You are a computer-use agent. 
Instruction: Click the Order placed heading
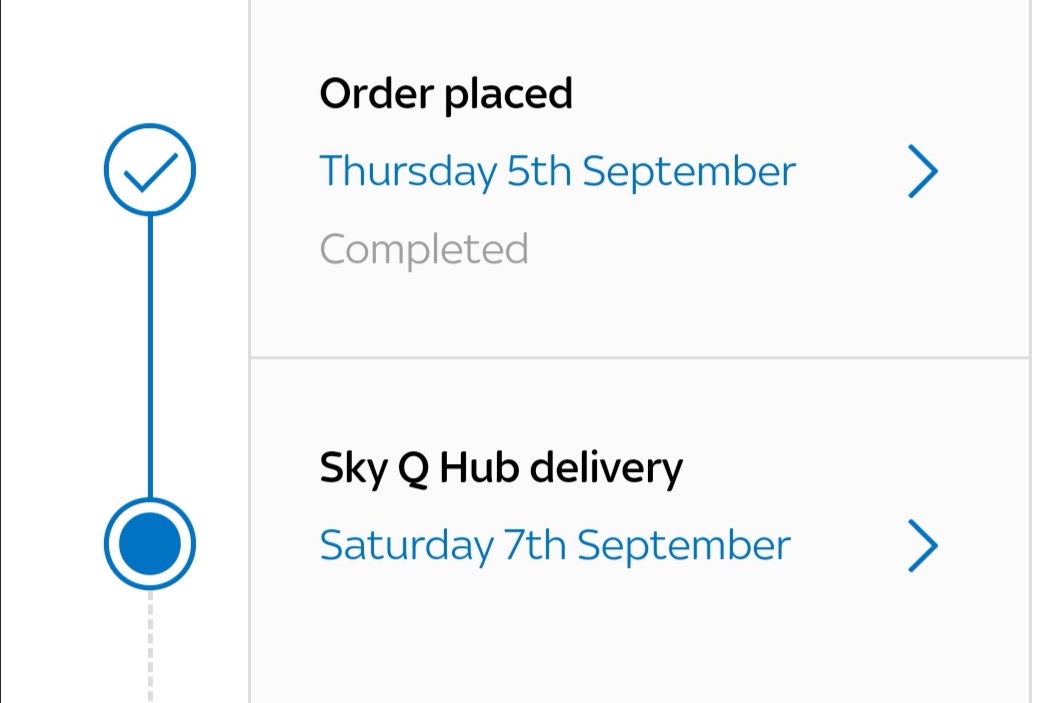(x=445, y=92)
